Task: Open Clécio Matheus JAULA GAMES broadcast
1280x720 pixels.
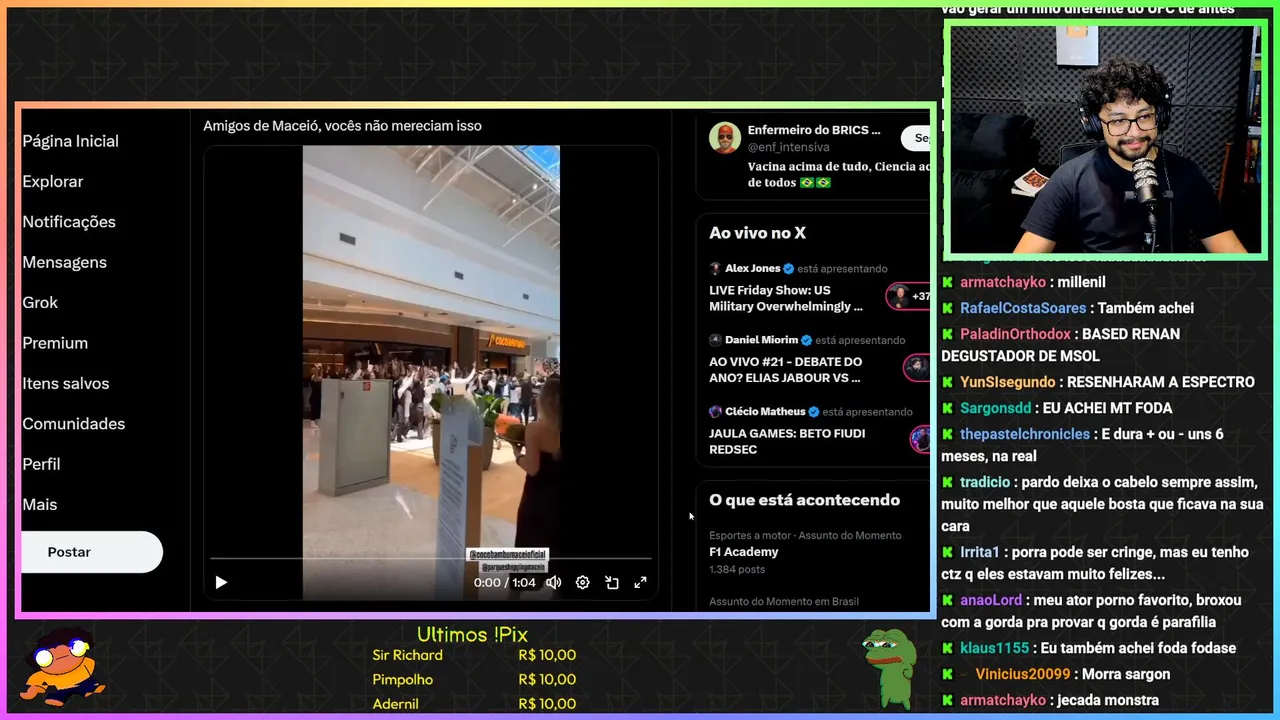Action: coord(787,441)
